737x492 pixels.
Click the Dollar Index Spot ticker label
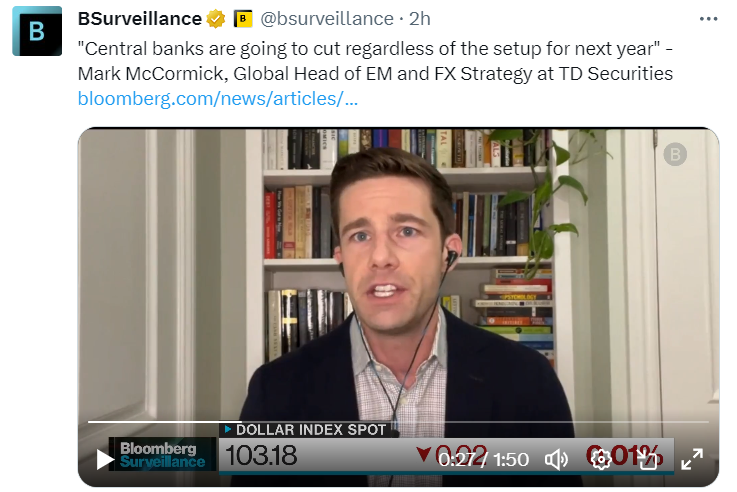click(x=310, y=430)
